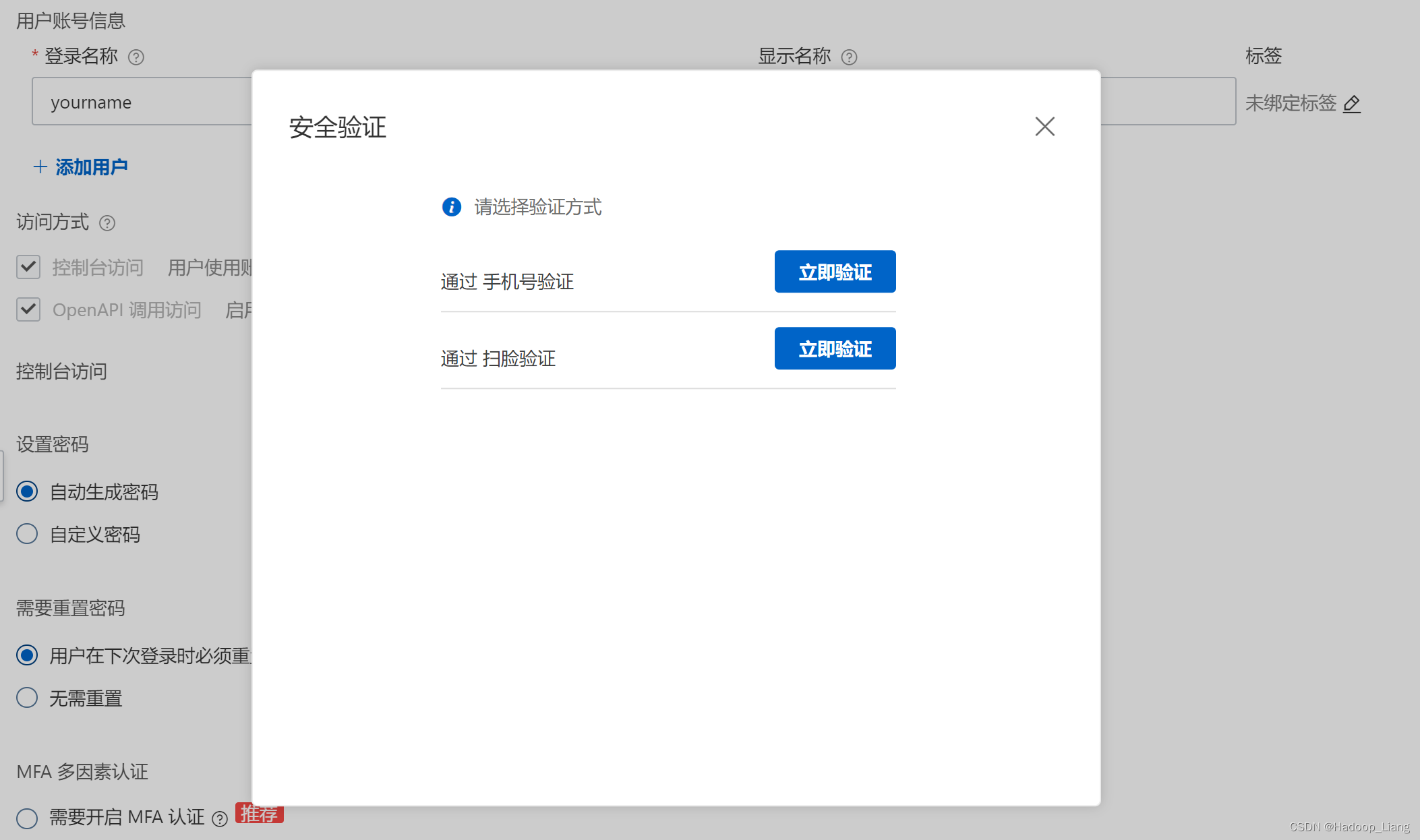Click the 控制台访问 section heading below checkboxes
This screenshot has height=840, width=1420.
[x=61, y=371]
